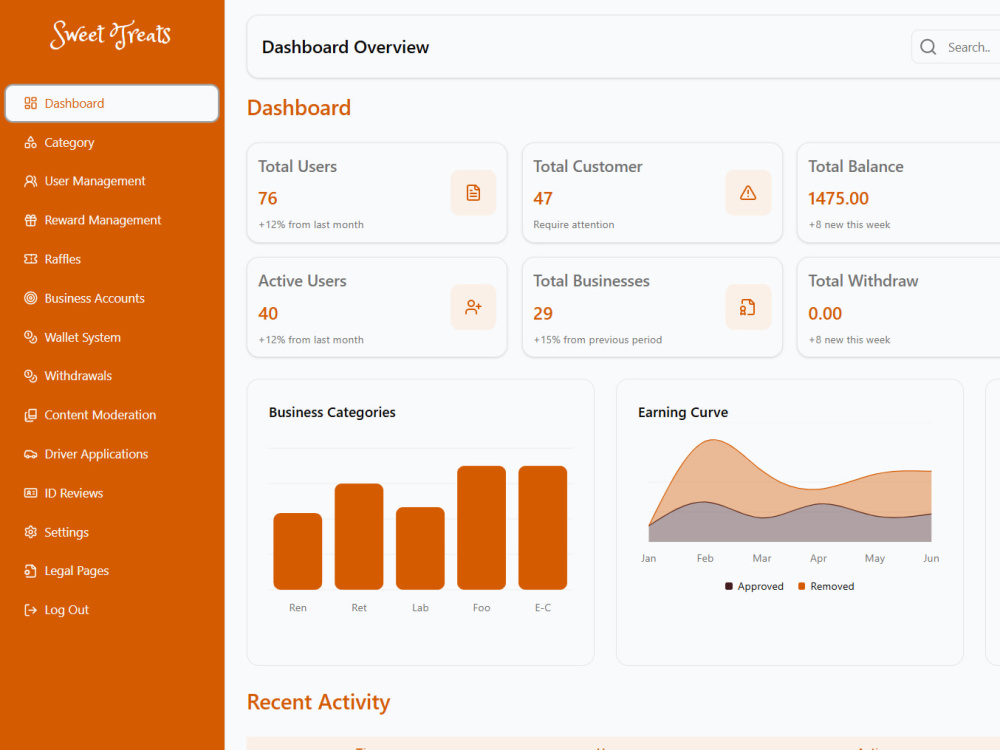Screen dimensions: 1000x750
Task: Click the file icon in Total Businesses card
Action: click(748, 307)
